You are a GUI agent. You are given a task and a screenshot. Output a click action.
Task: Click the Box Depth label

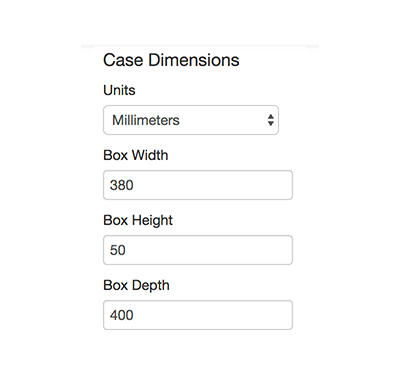tap(136, 286)
